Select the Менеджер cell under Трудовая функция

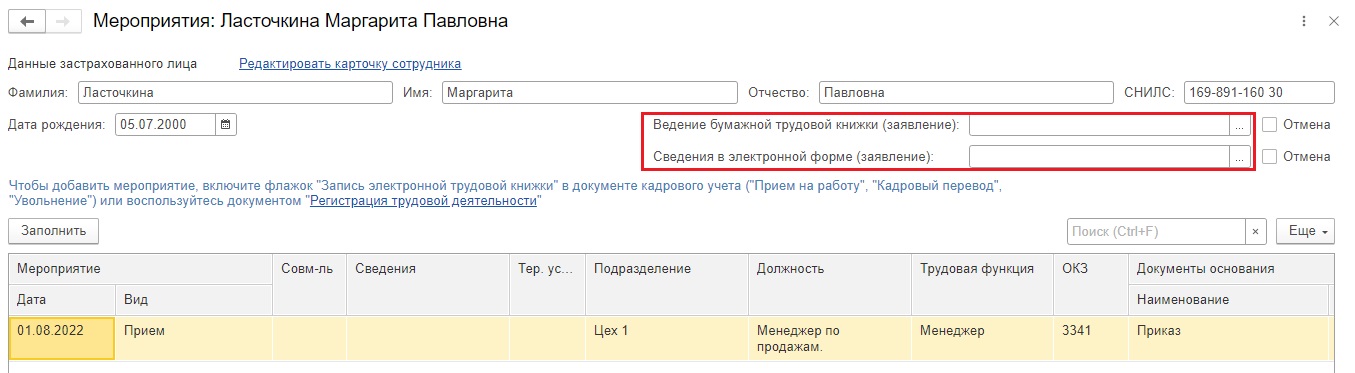click(x=982, y=338)
